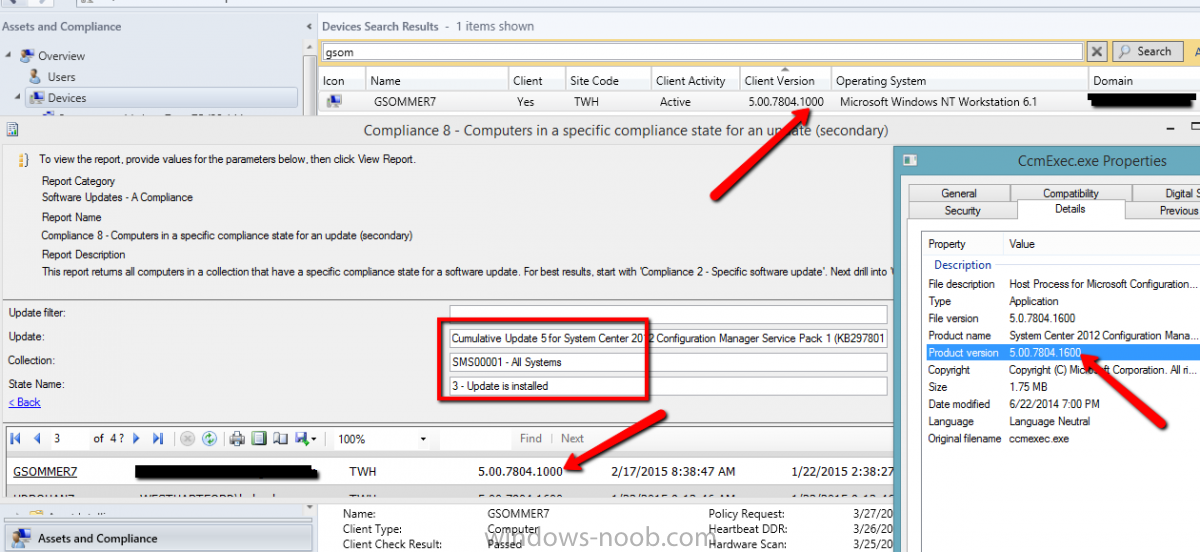Open page setup icon
The height and width of the screenshot is (552, 1200).
click(x=279, y=439)
